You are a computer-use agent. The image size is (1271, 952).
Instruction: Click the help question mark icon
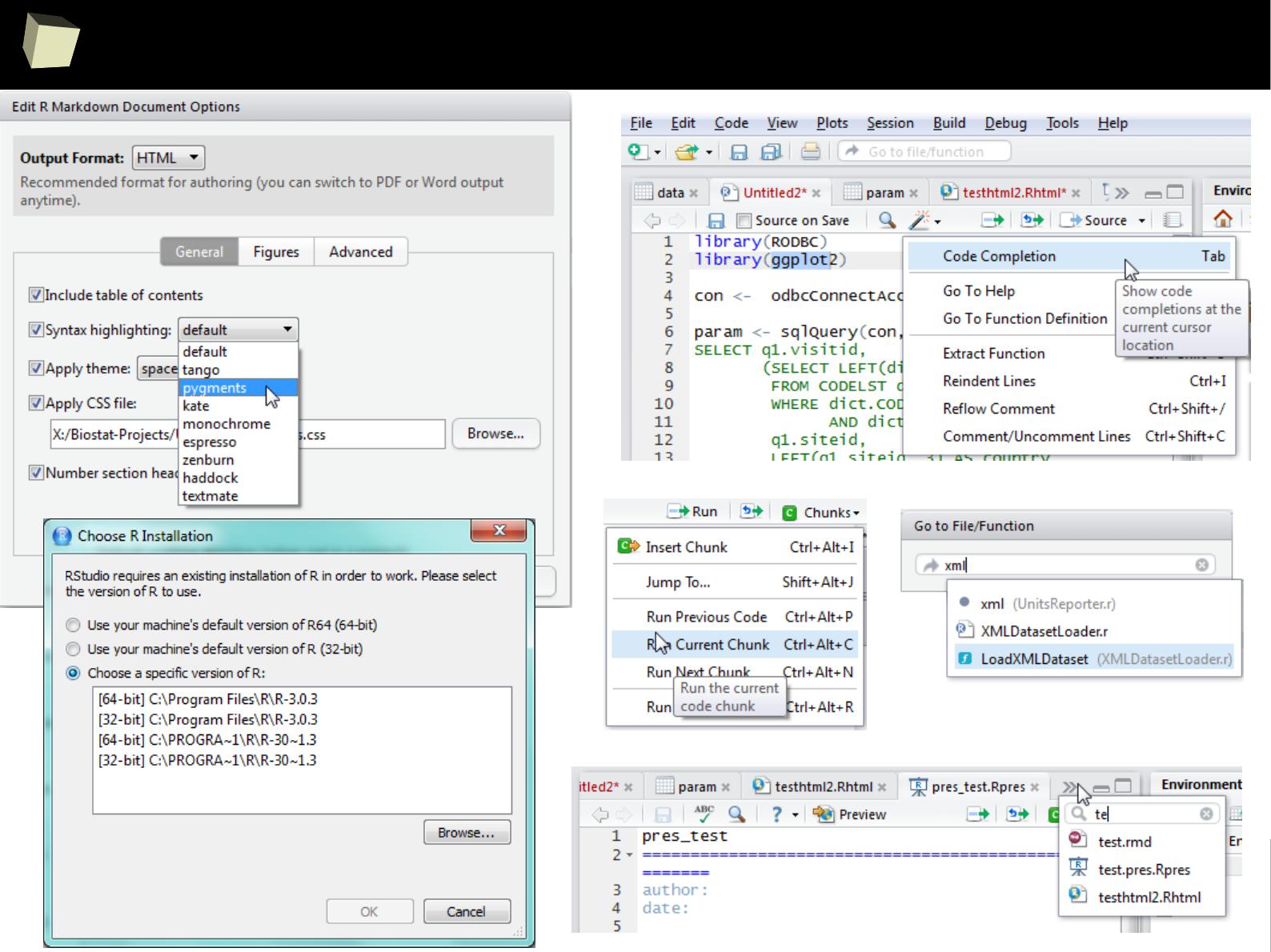[x=776, y=814]
